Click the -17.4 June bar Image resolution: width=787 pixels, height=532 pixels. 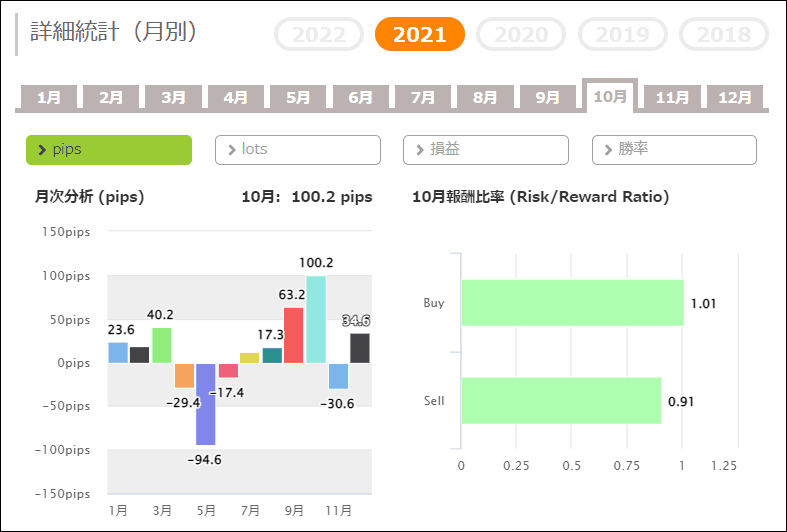[x=228, y=370]
